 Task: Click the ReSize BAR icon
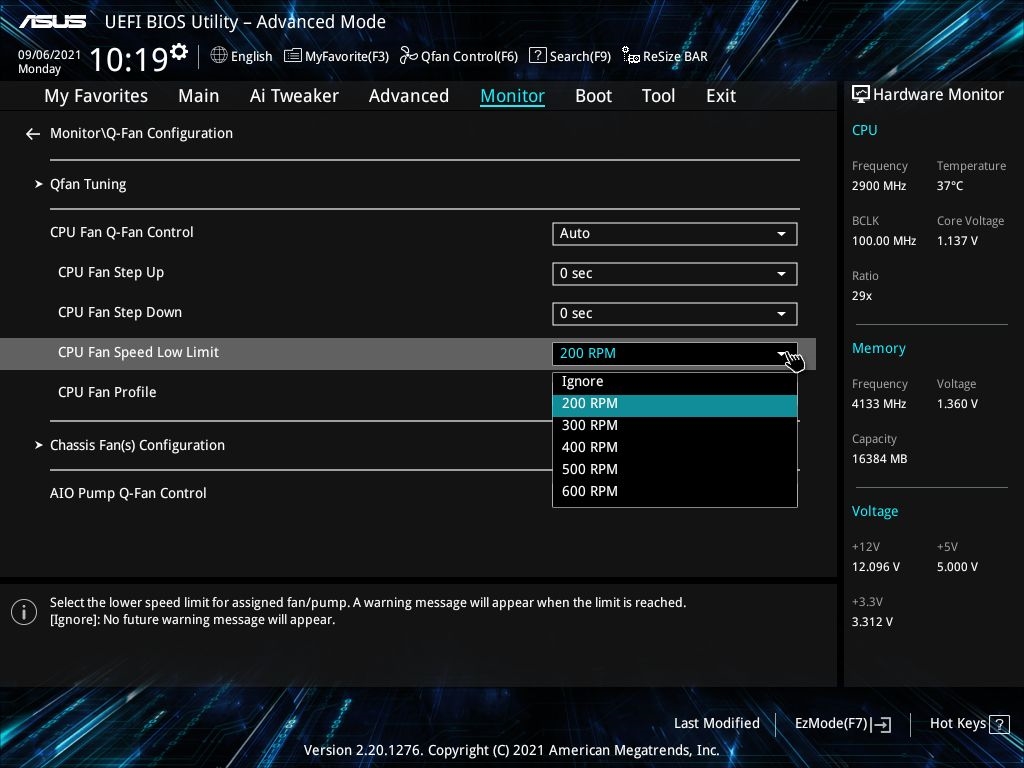[x=631, y=56]
